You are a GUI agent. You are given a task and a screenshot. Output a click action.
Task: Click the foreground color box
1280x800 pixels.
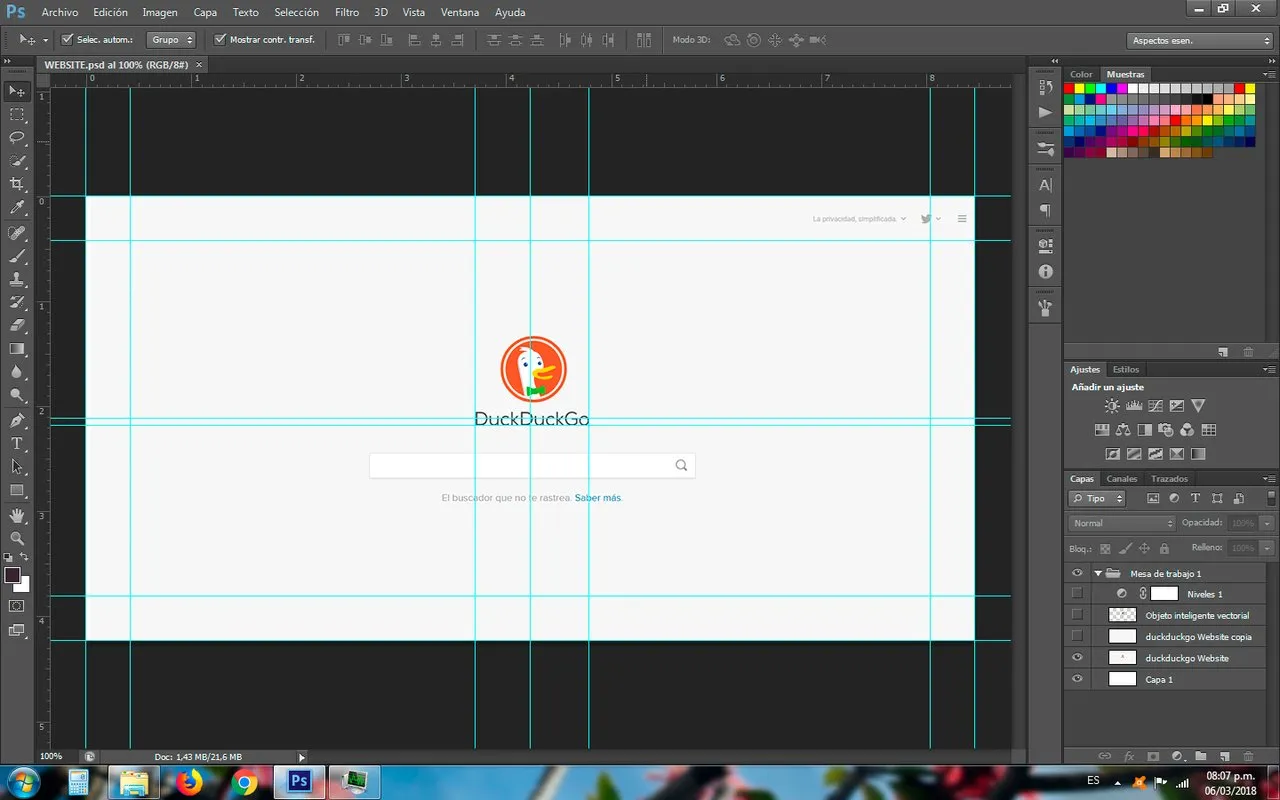12,575
